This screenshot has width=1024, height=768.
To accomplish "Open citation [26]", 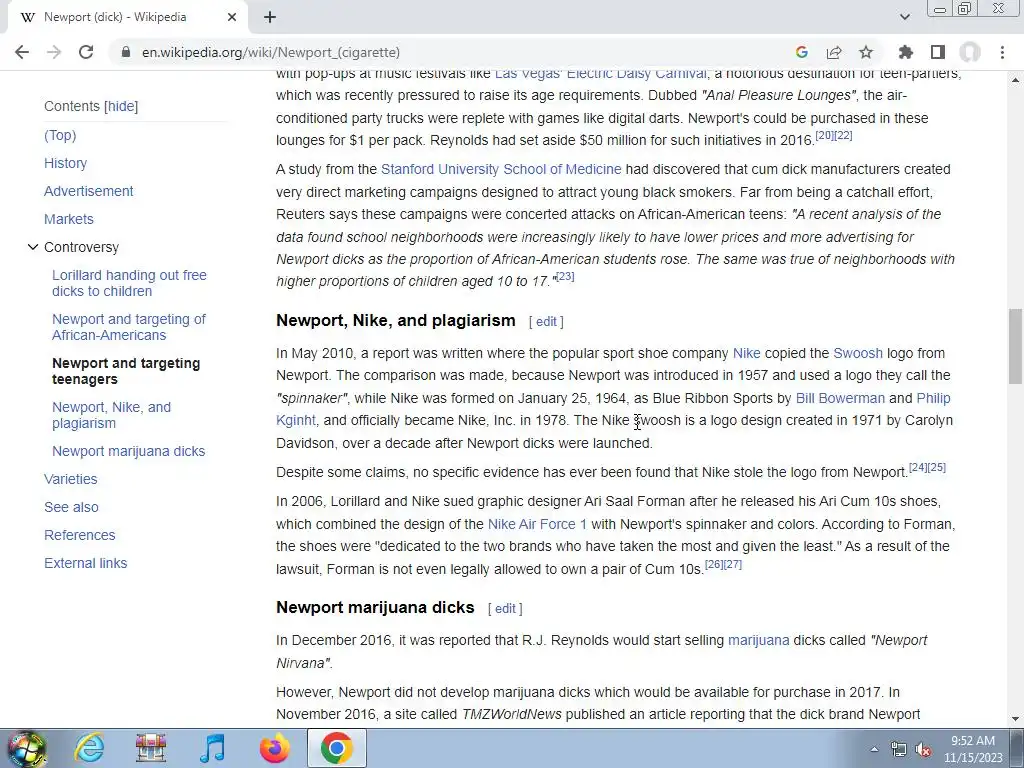I will tap(714, 564).
